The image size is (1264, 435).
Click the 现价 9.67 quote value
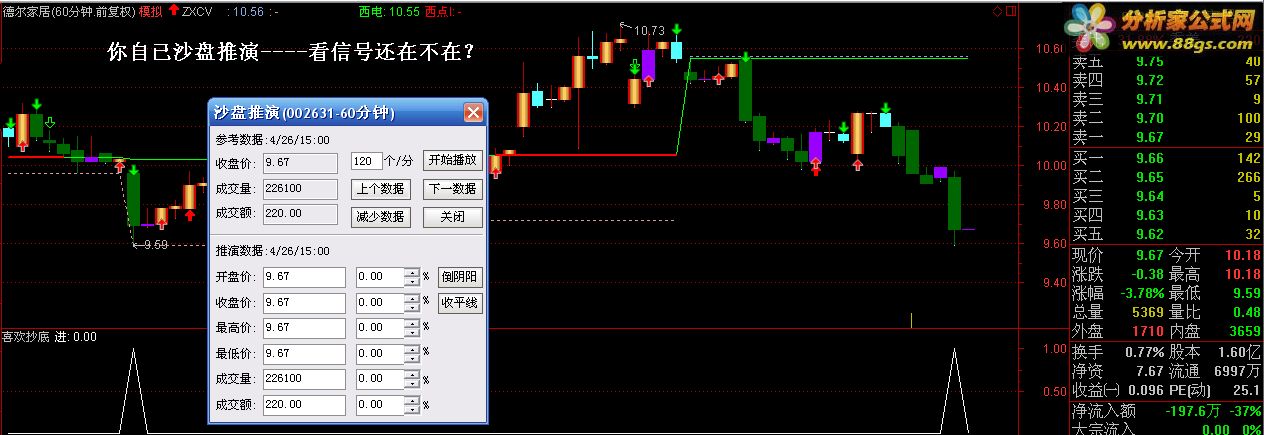click(x=1149, y=256)
